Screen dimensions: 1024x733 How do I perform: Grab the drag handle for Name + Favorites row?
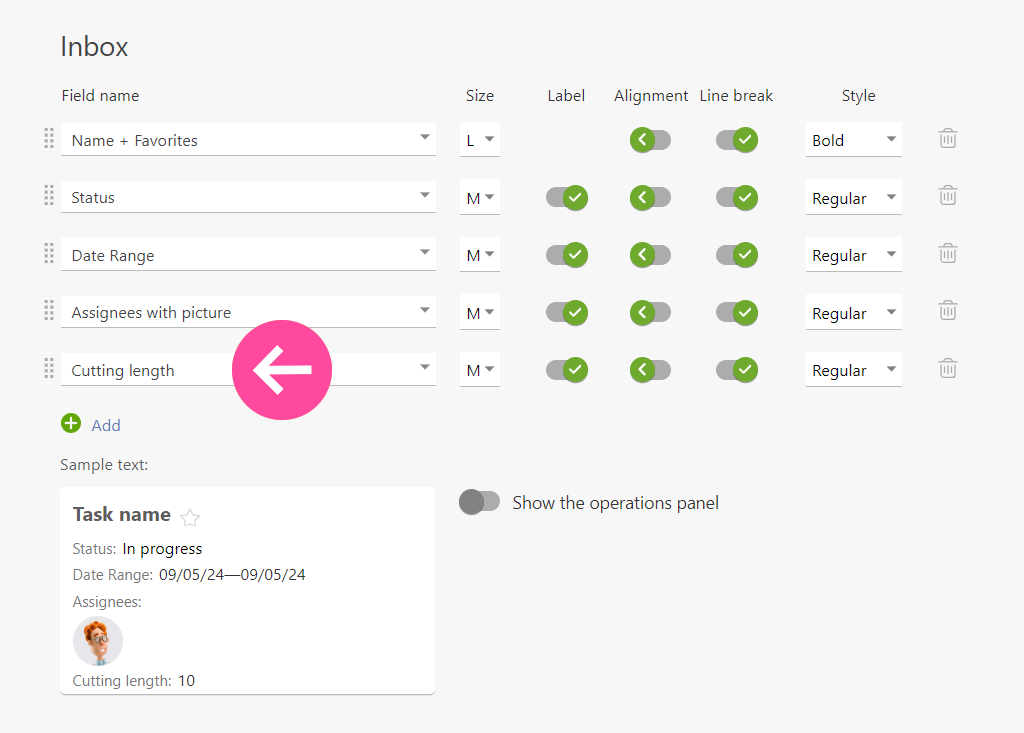[49, 138]
